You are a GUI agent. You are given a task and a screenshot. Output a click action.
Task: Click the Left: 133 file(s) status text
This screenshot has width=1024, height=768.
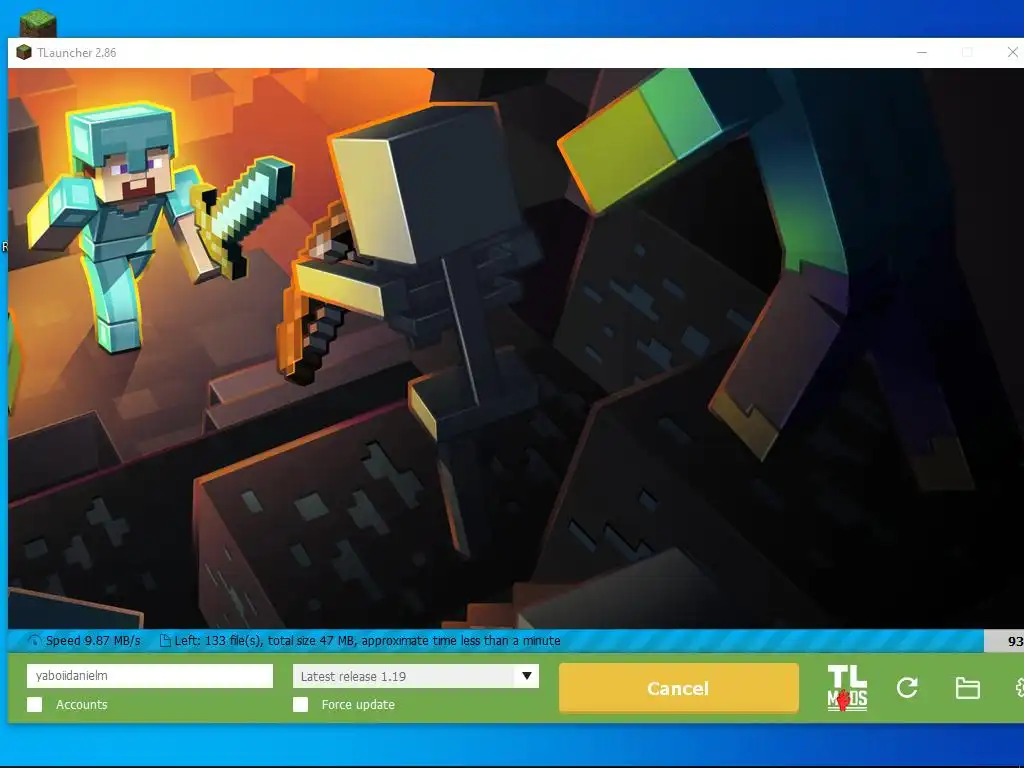click(368, 641)
